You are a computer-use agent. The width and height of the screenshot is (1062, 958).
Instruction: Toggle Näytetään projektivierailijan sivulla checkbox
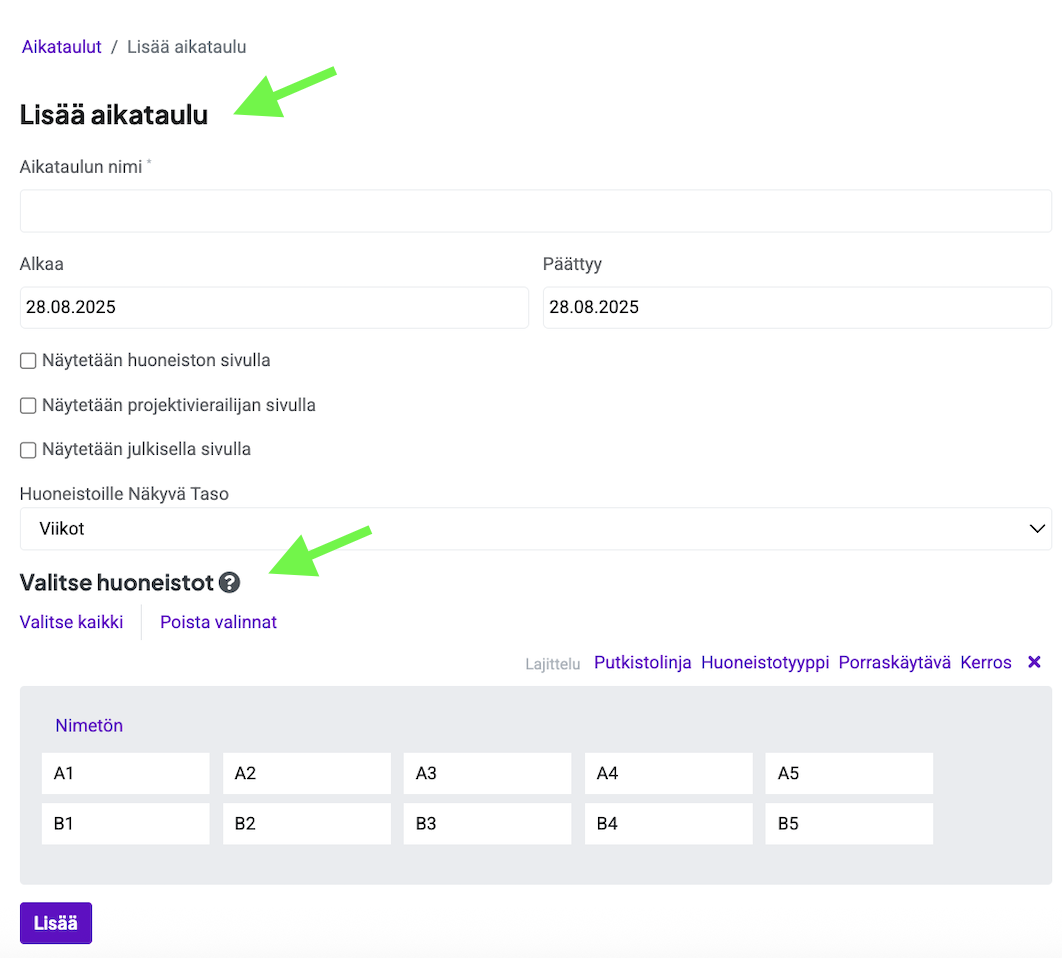(29, 406)
